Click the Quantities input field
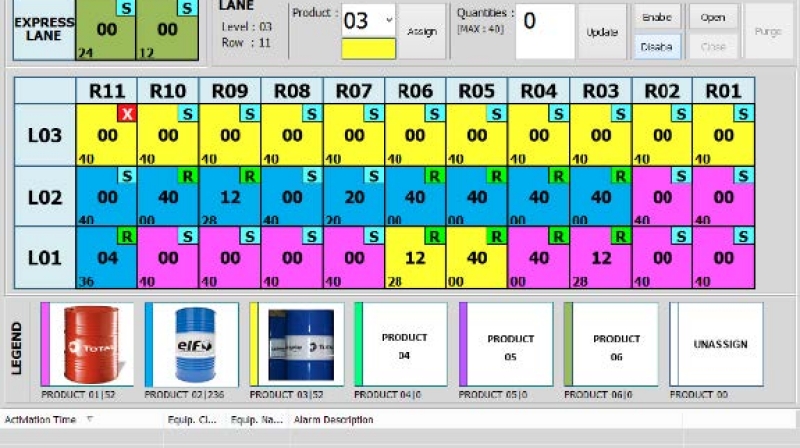800x448 pixels. click(544, 31)
